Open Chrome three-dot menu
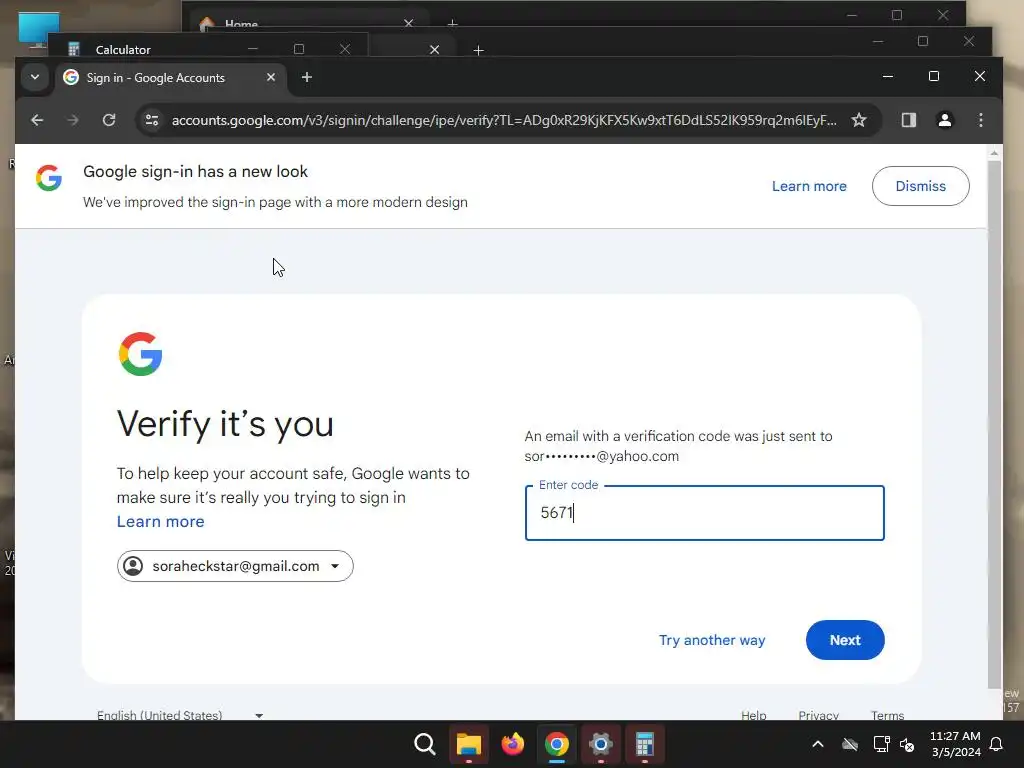 (x=980, y=120)
